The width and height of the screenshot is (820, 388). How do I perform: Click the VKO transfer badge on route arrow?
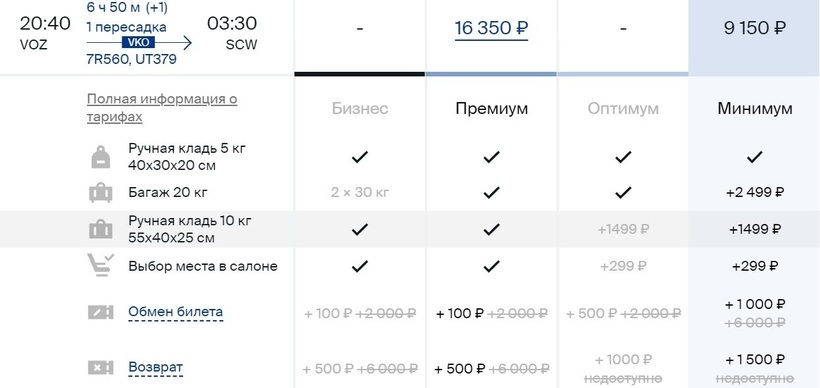pos(138,43)
